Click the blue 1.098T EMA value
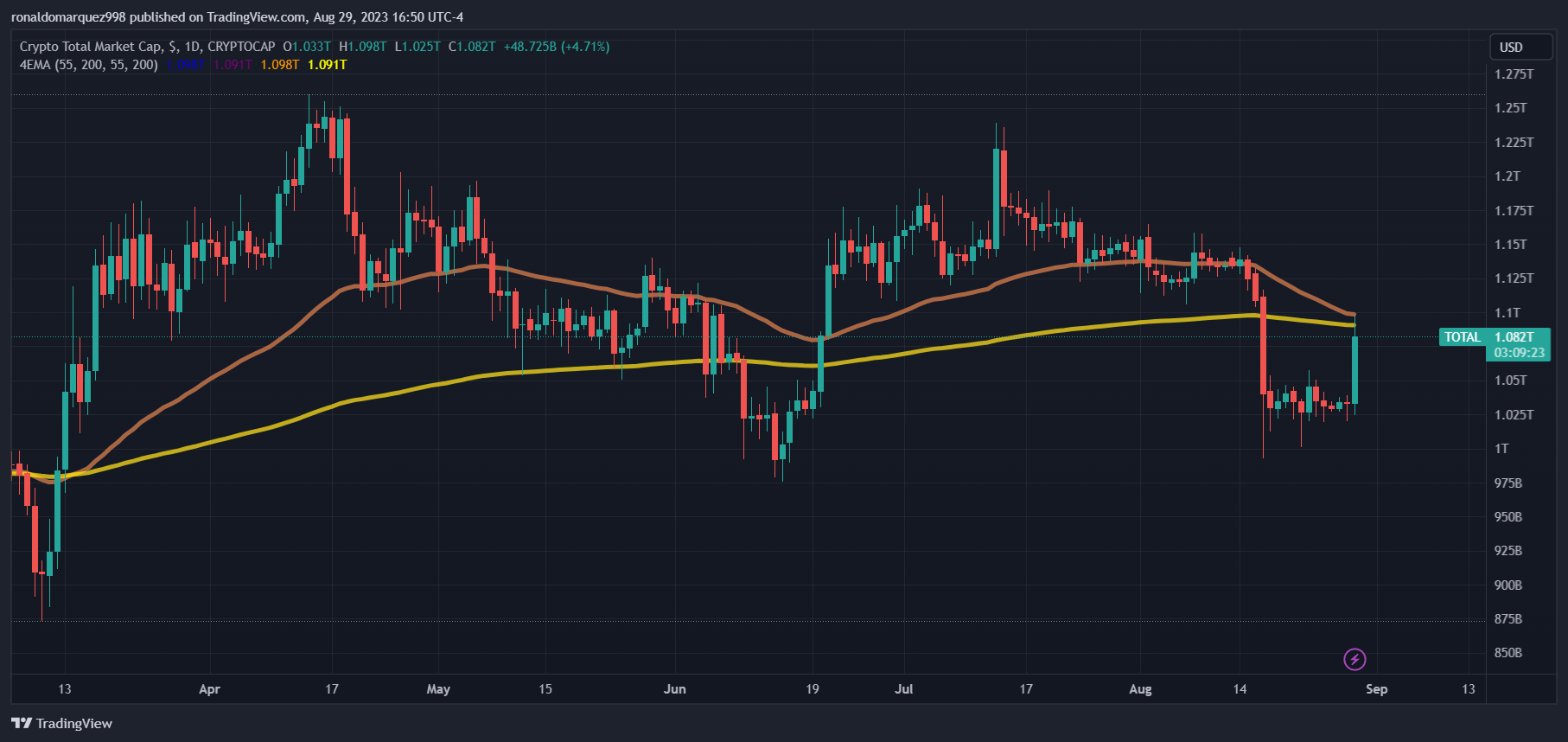Image resolution: width=1568 pixels, height=742 pixels. click(185, 65)
